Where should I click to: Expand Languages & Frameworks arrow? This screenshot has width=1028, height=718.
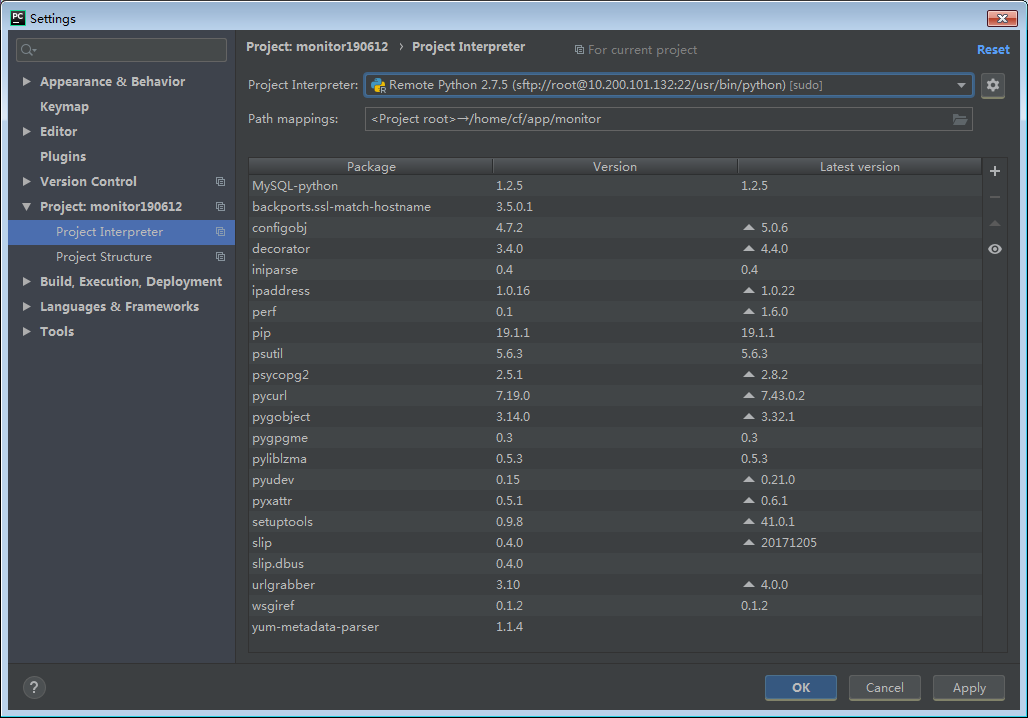pos(27,306)
